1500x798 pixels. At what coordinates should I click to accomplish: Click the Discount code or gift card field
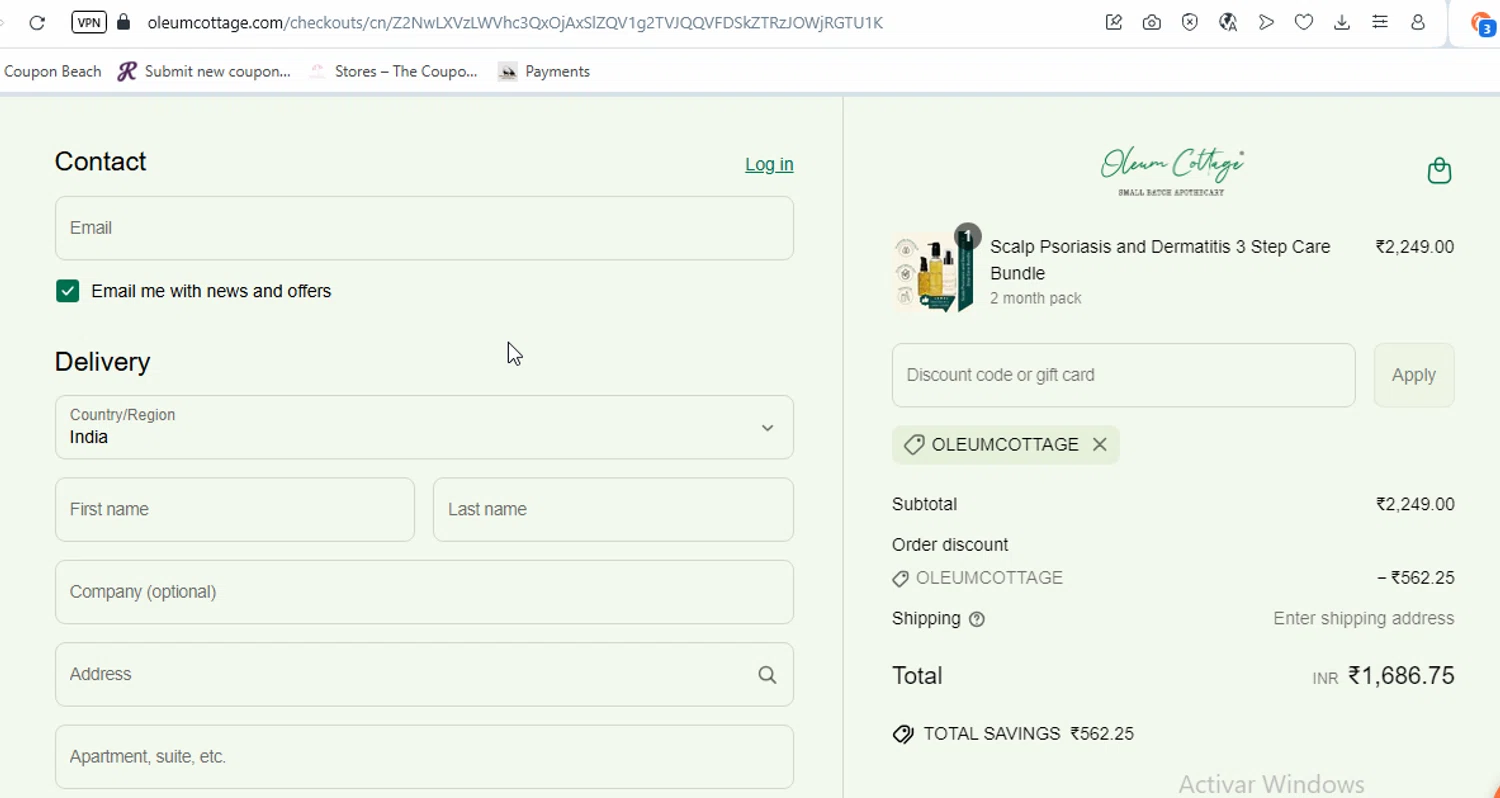[x=1124, y=375]
